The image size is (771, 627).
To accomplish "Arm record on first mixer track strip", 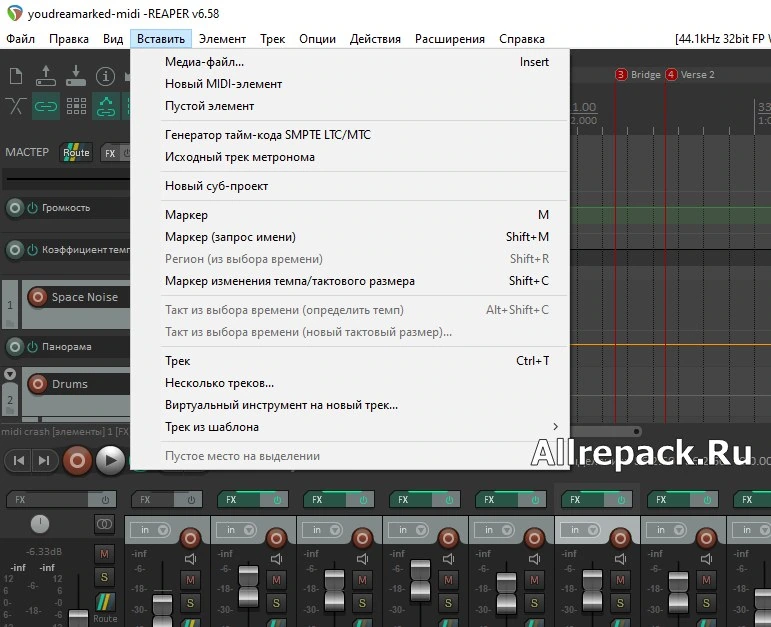I will pyautogui.click(x=190, y=538).
